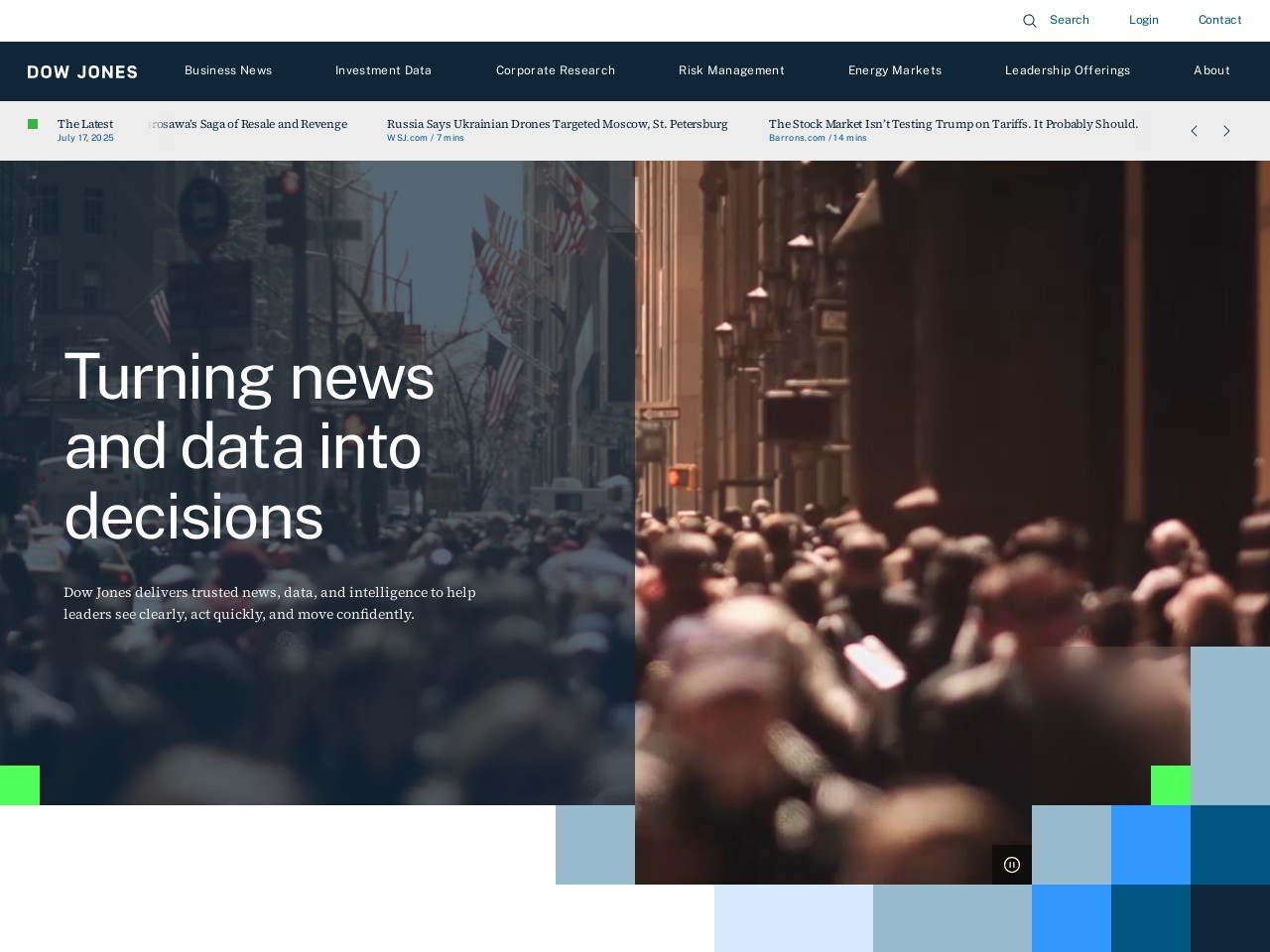Open the Business News menu
Viewport: 1270px width, 952px height.
[x=228, y=70]
